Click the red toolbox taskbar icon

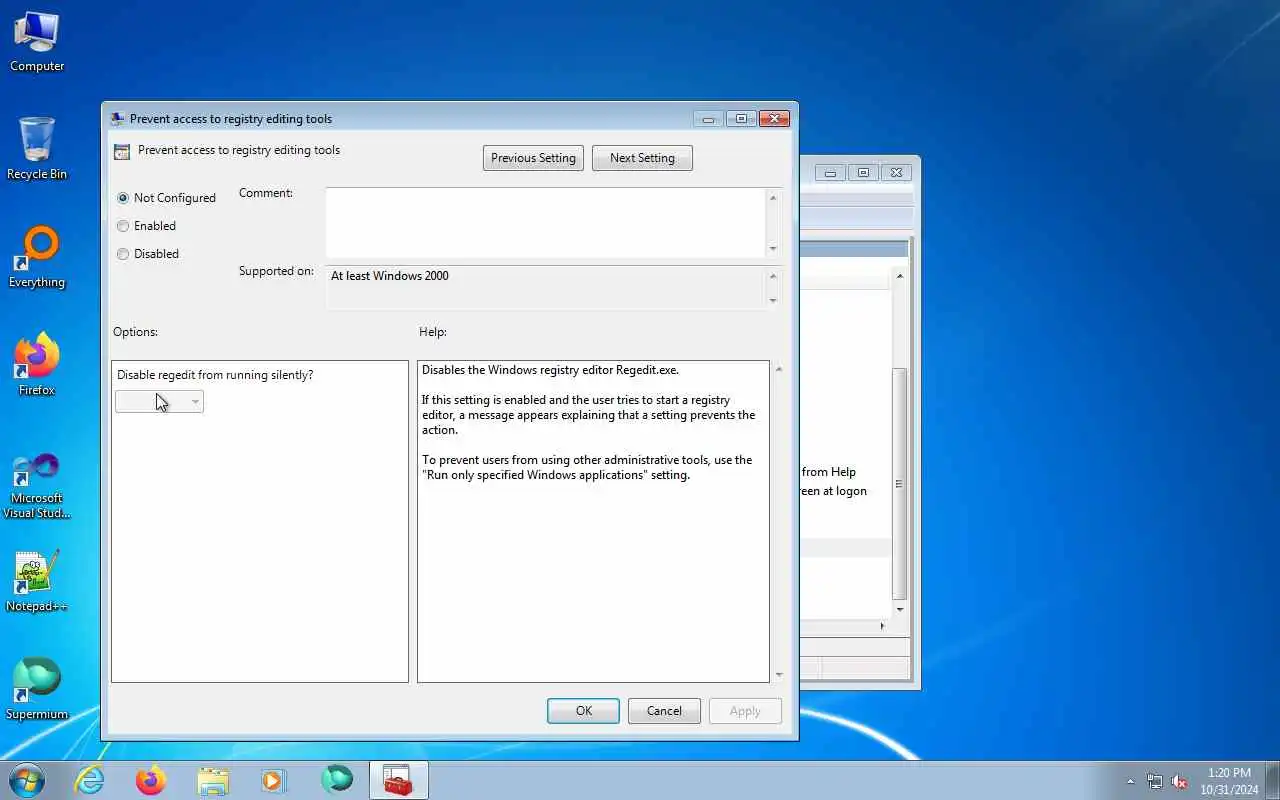click(399, 780)
